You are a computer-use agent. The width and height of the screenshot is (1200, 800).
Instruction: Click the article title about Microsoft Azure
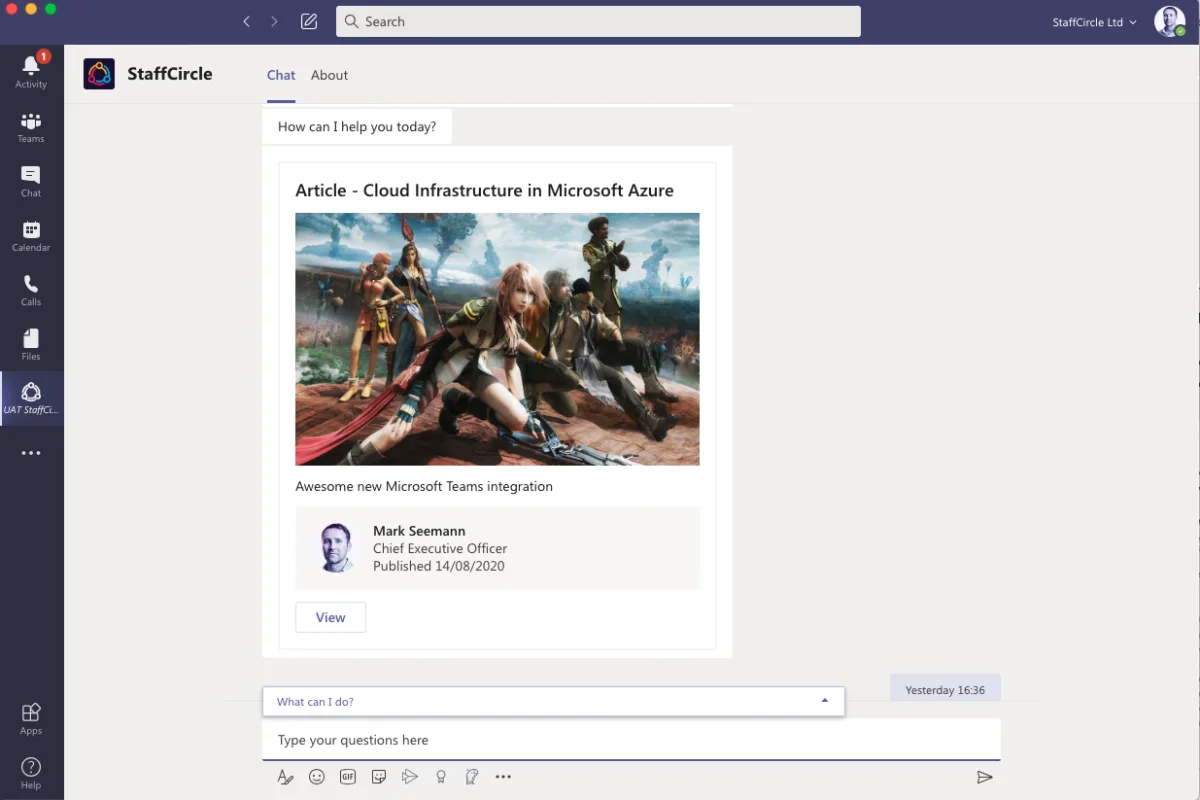click(485, 190)
